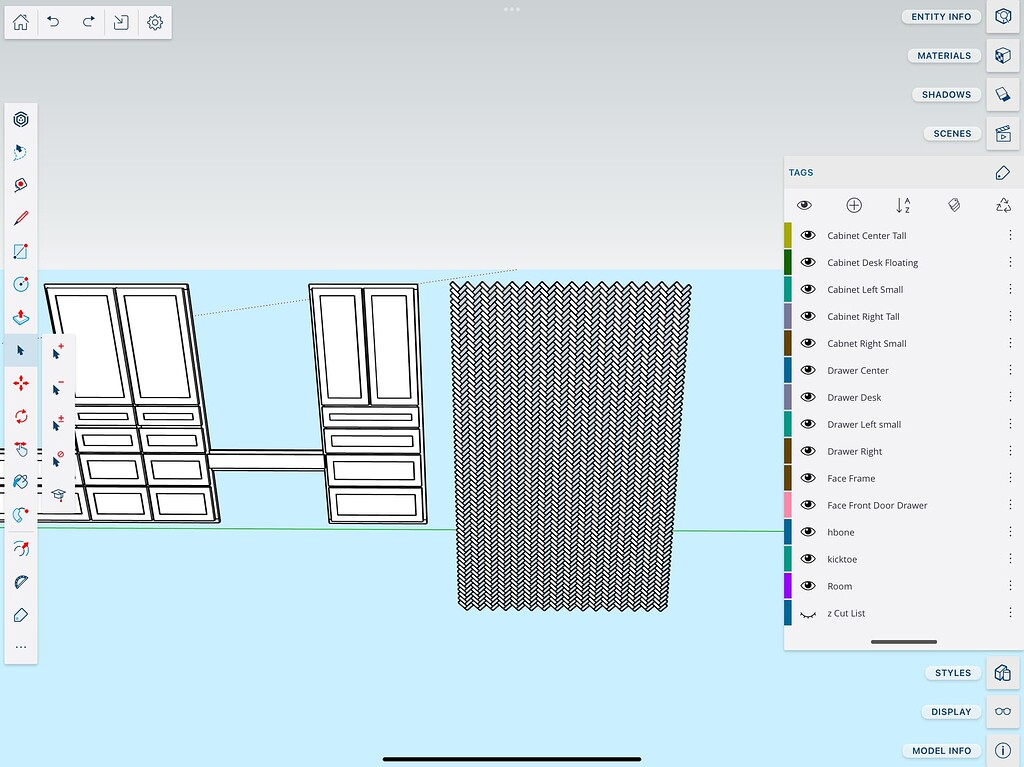The height and width of the screenshot is (767, 1024).
Task: Open Cabinet Right Tall tag overflow menu
Action: pos(1011,316)
